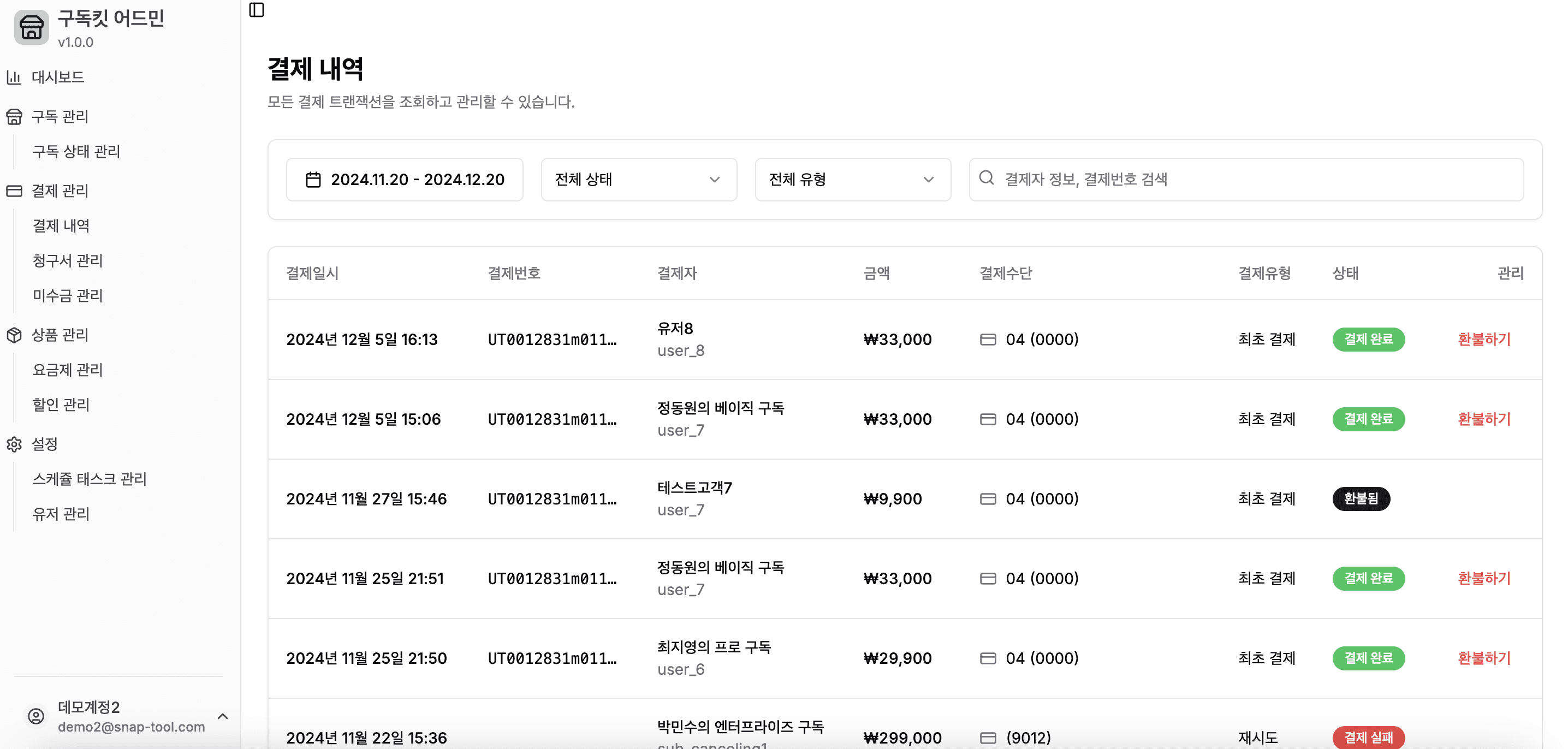This screenshot has height=749, width=1568.
Task: Click the demo2@snap-tool.com account email
Action: point(132,727)
